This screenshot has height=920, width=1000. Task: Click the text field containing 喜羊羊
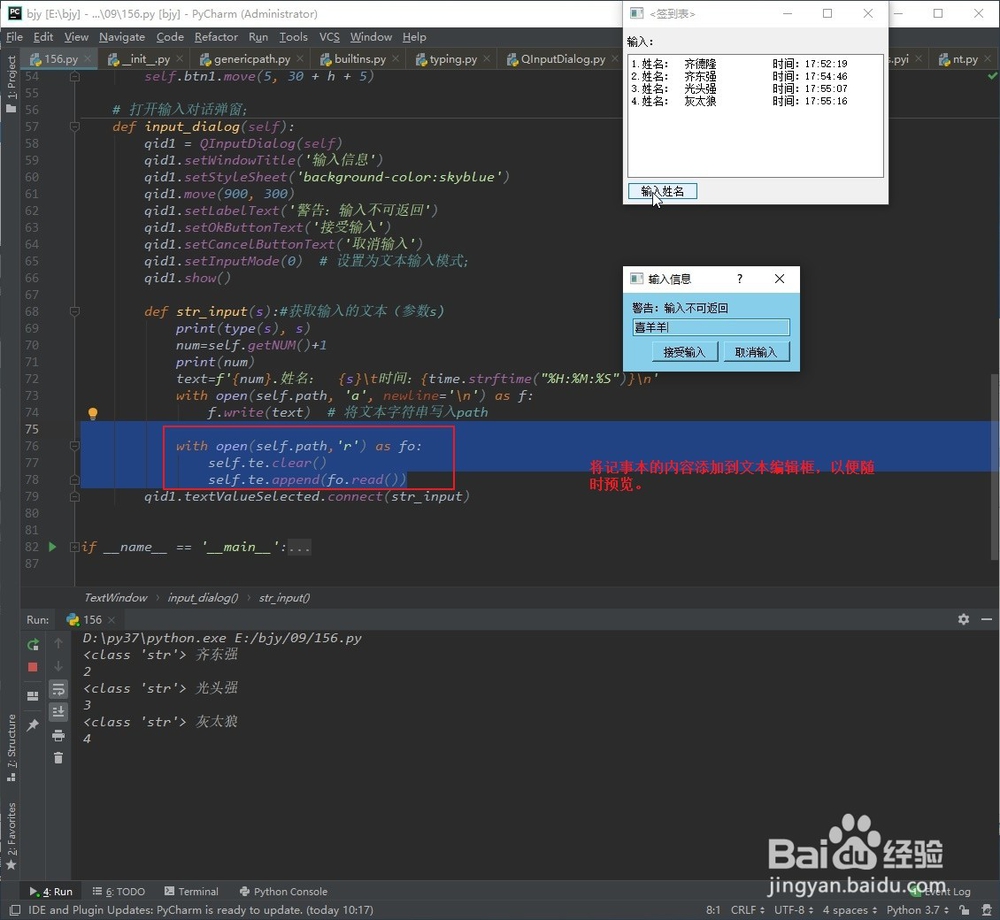(710, 327)
